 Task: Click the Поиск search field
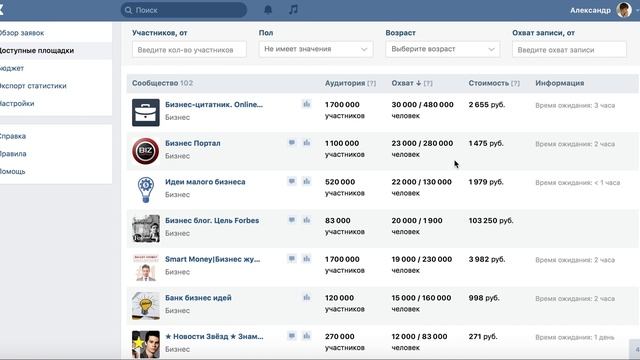click(184, 10)
